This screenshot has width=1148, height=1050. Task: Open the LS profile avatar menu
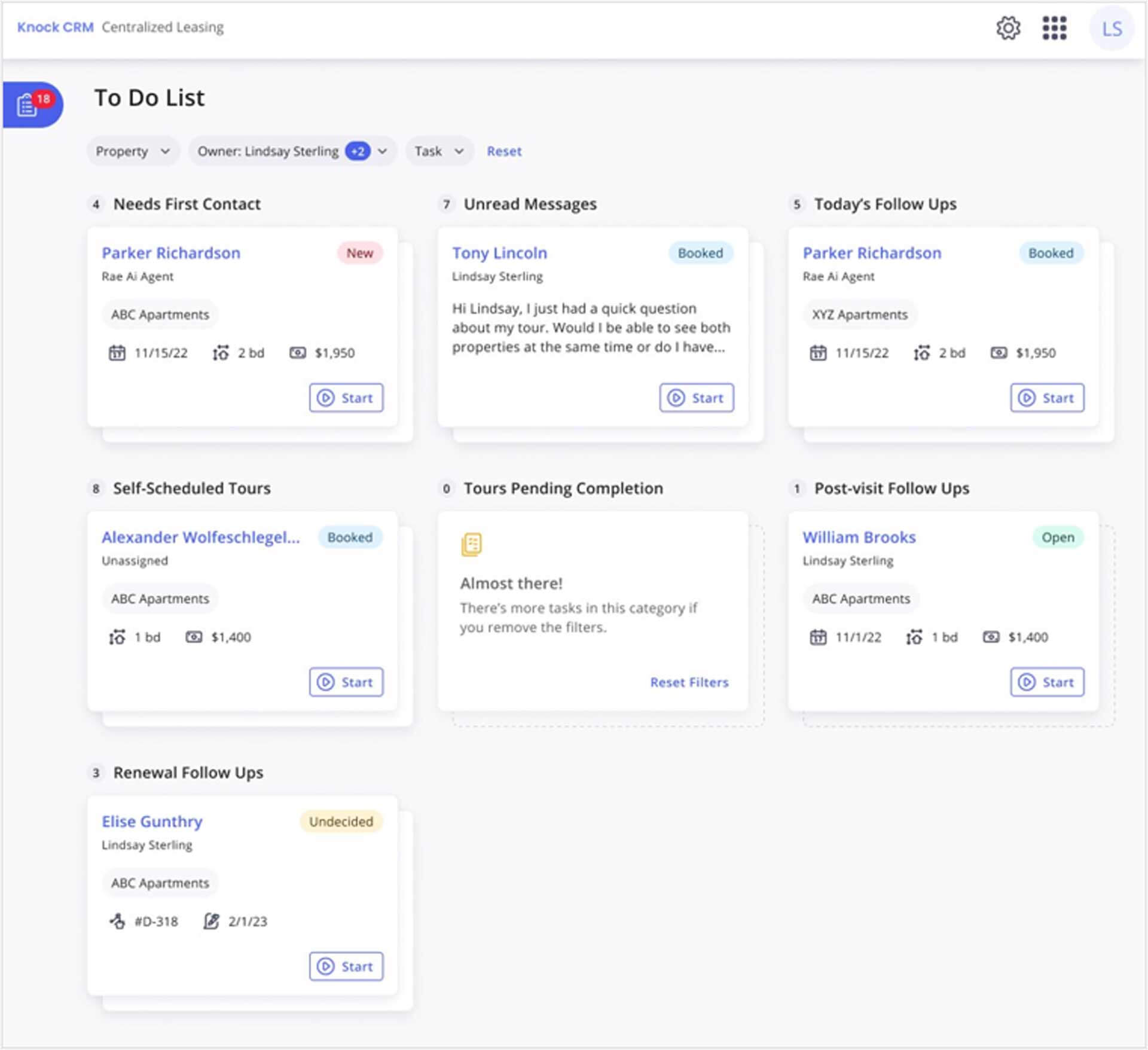pos(1111,28)
